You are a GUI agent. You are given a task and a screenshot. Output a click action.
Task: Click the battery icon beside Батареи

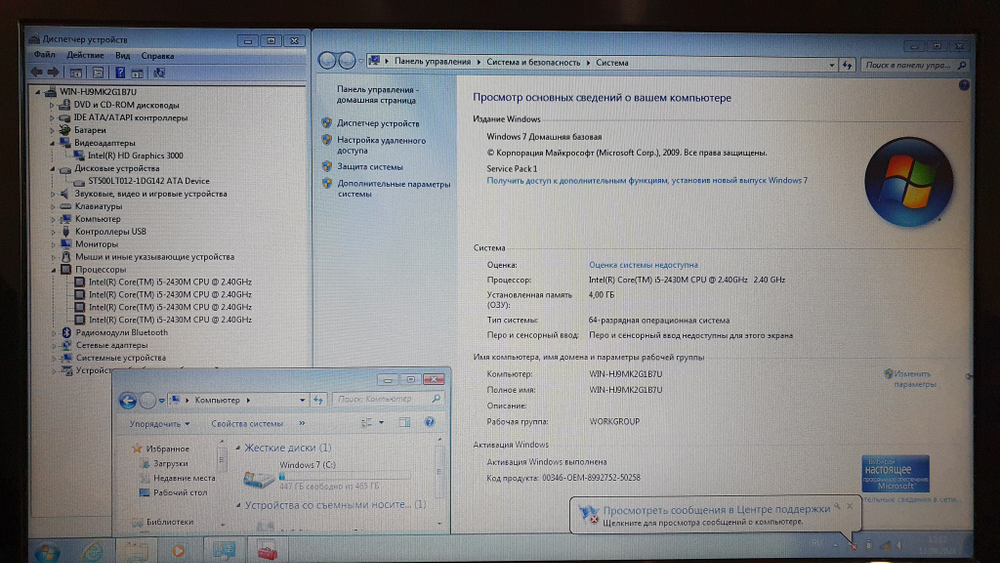click(64, 130)
